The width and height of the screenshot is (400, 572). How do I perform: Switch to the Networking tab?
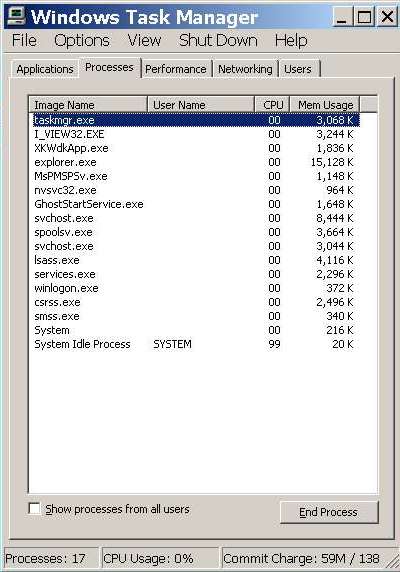coord(245,69)
